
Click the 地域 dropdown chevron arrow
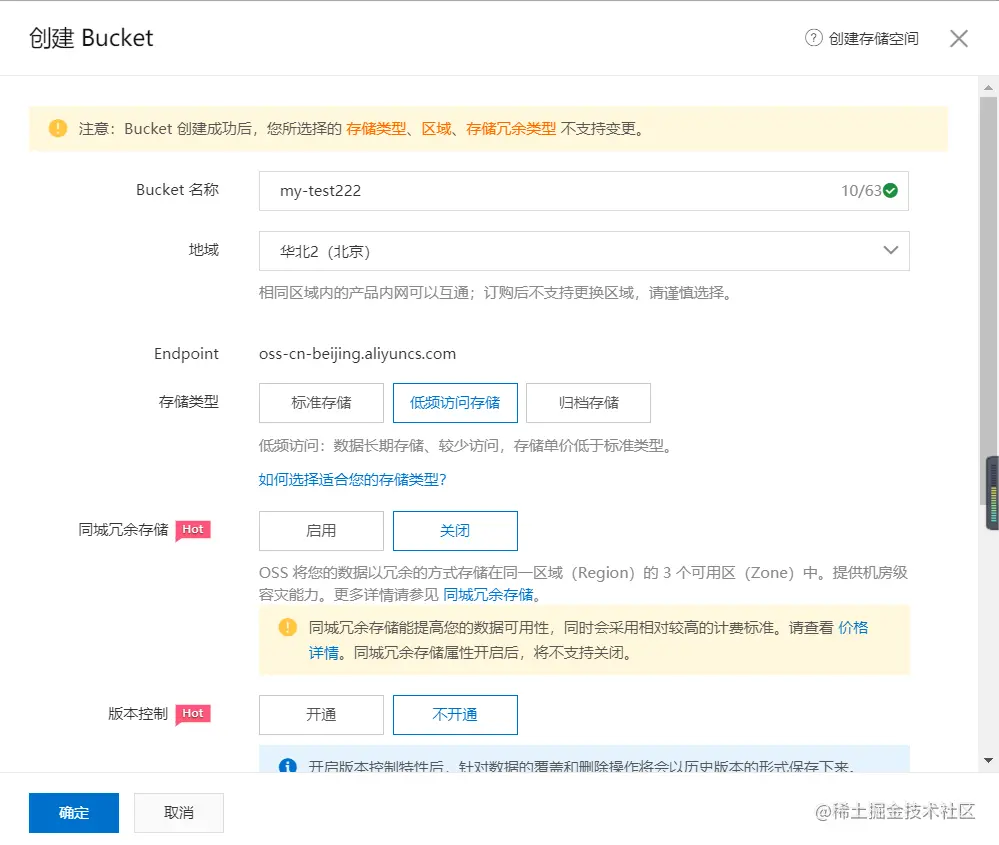point(891,250)
